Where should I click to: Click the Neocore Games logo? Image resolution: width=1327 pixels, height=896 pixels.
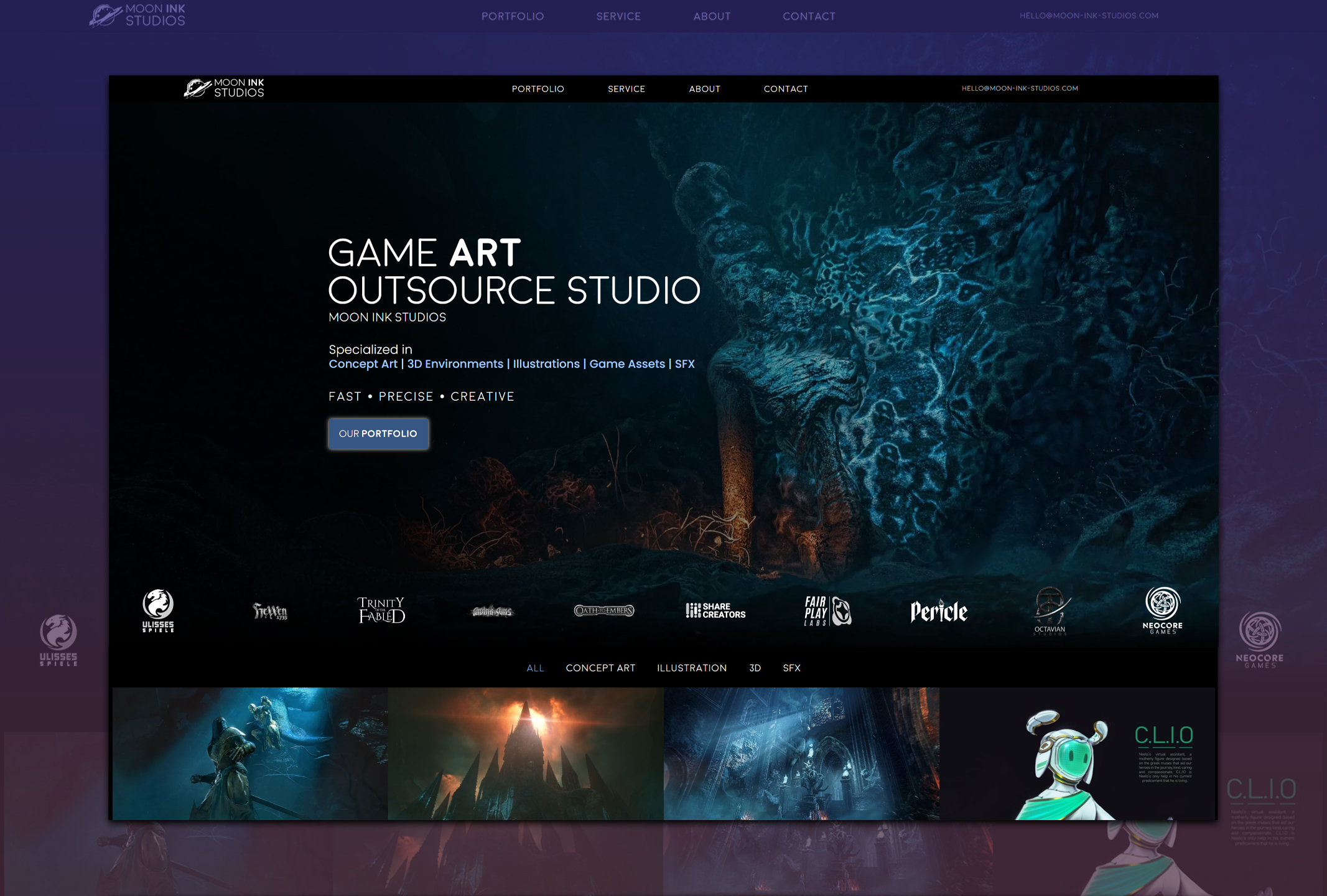[x=1162, y=610]
